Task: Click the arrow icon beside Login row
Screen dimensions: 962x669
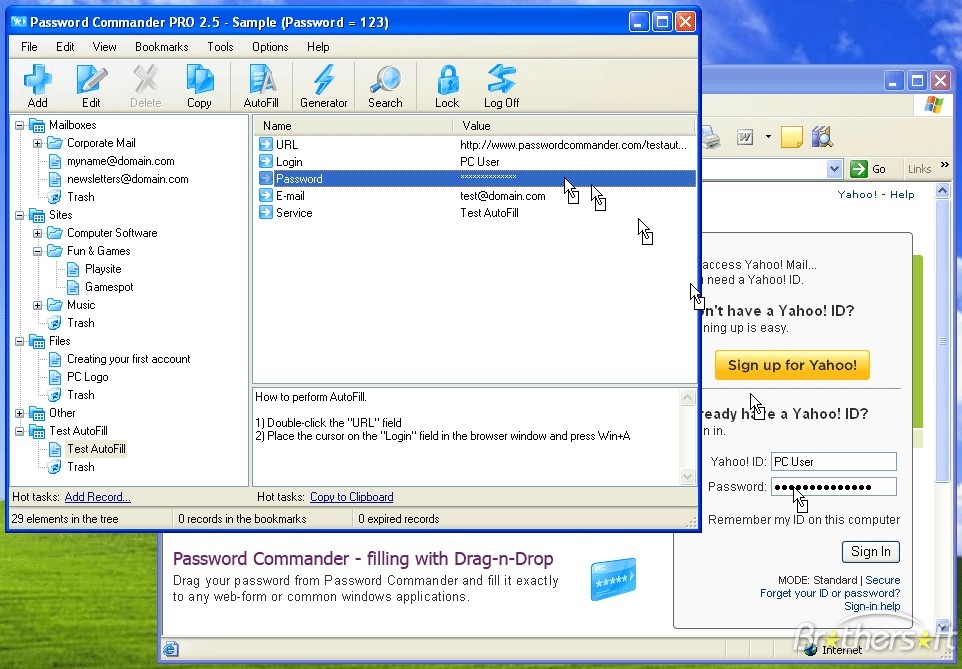Action: coord(266,161)
